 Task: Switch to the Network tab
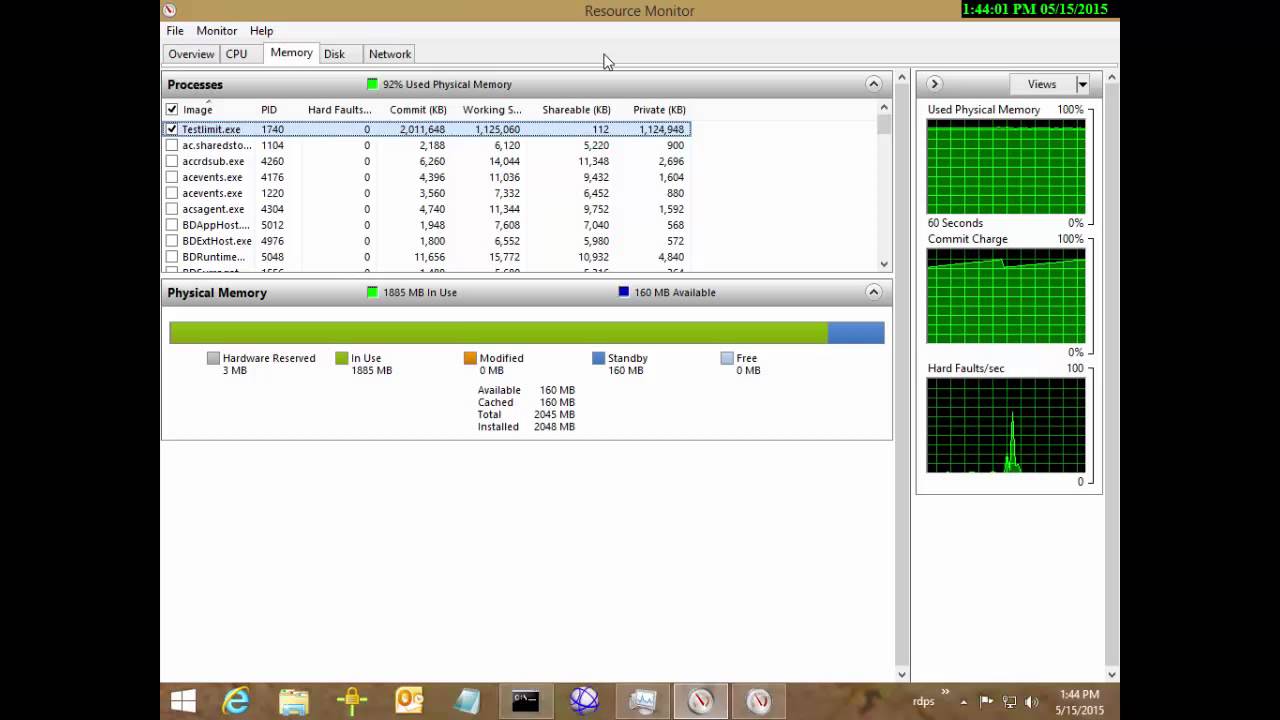click(x=390, y=54)
